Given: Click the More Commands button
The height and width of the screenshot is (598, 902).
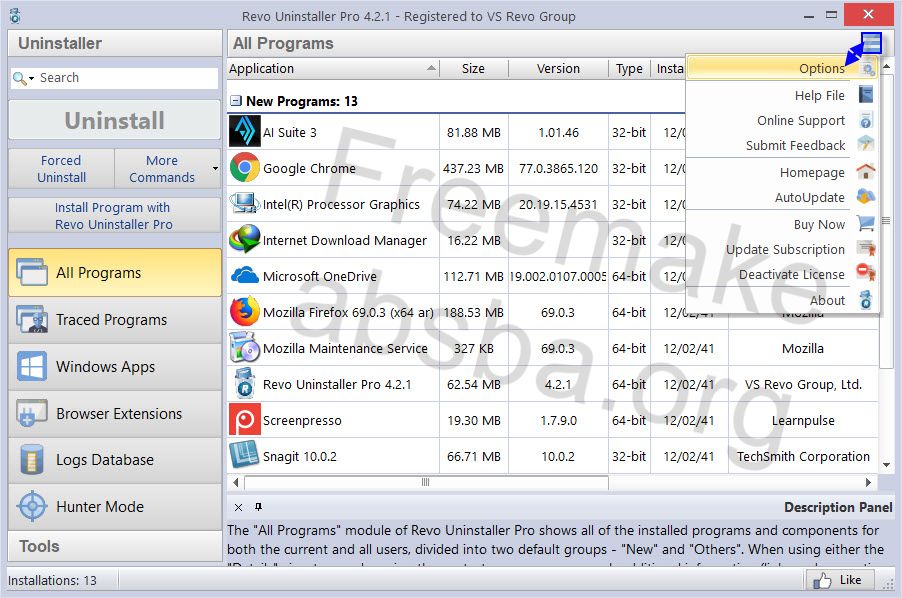Looking at the screenshot, I should [x=162, y=168].
